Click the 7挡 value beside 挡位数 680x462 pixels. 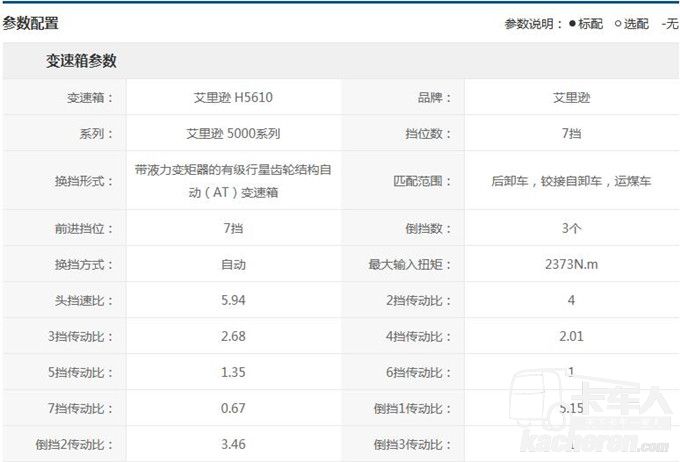point(571,133)
